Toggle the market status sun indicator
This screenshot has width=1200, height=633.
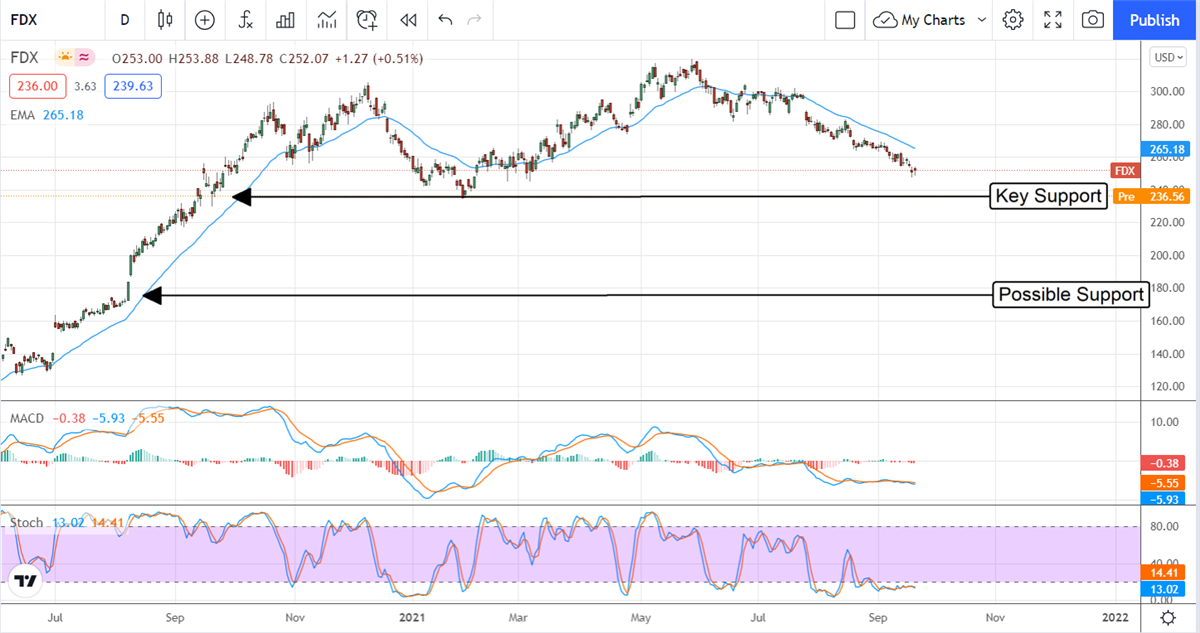pos(66,58)
